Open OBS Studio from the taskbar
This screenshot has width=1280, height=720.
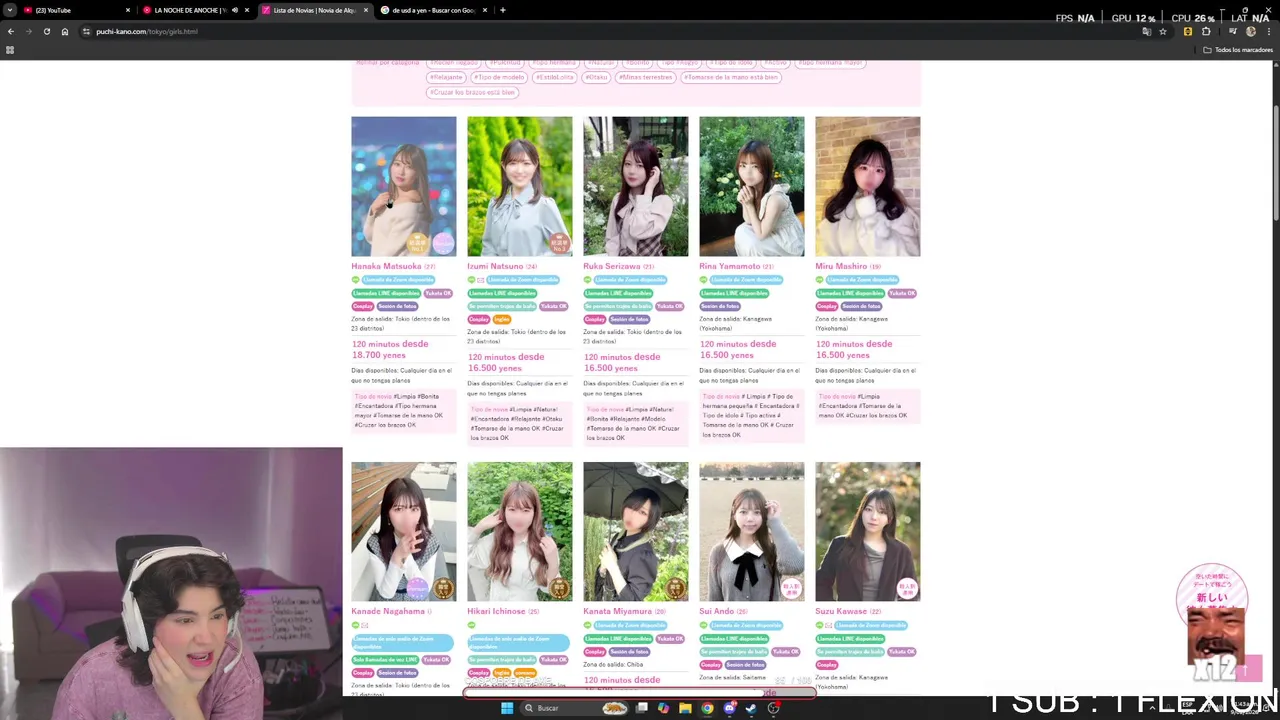point(773,708)
